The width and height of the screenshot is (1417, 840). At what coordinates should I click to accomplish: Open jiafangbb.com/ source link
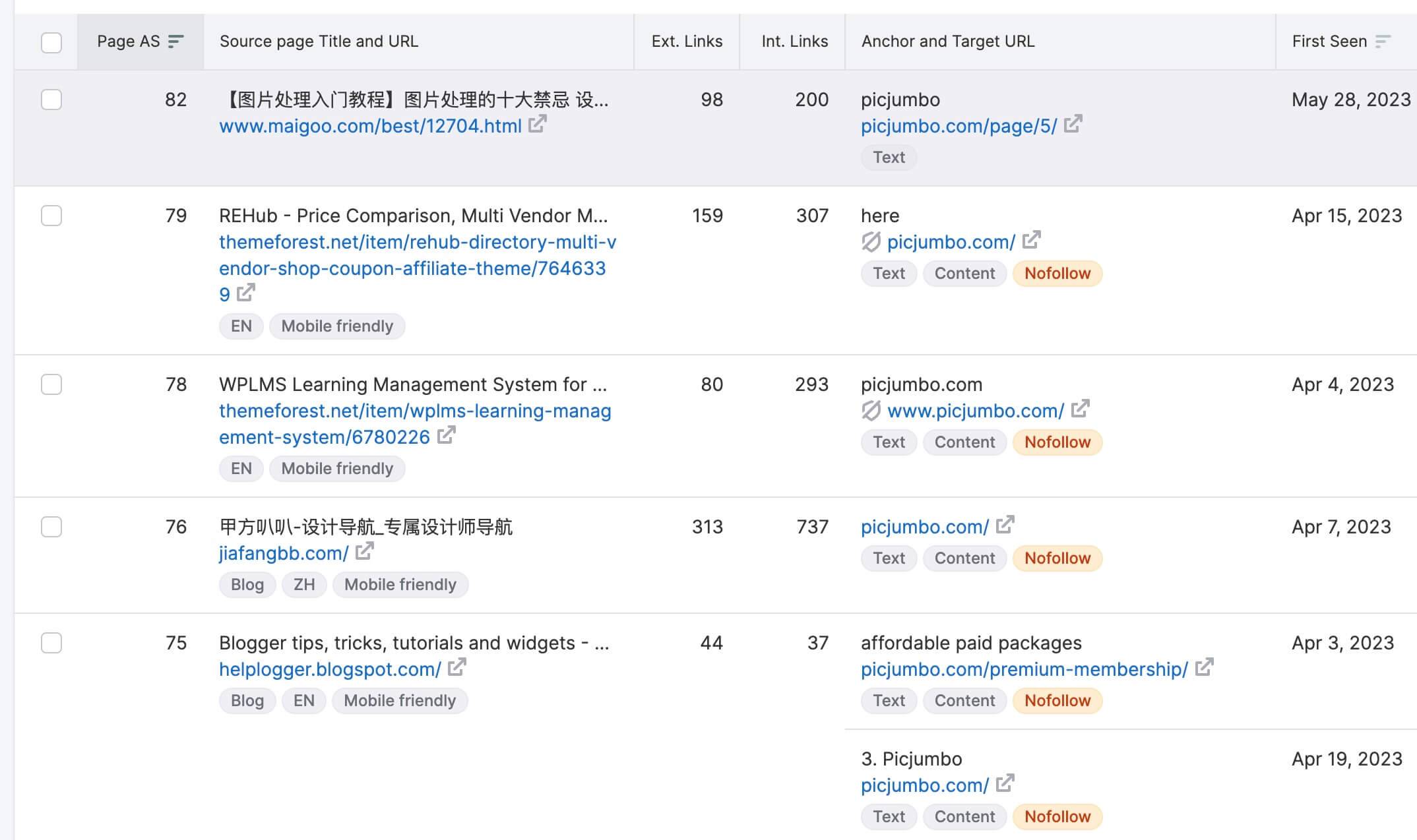coord(284,553)
